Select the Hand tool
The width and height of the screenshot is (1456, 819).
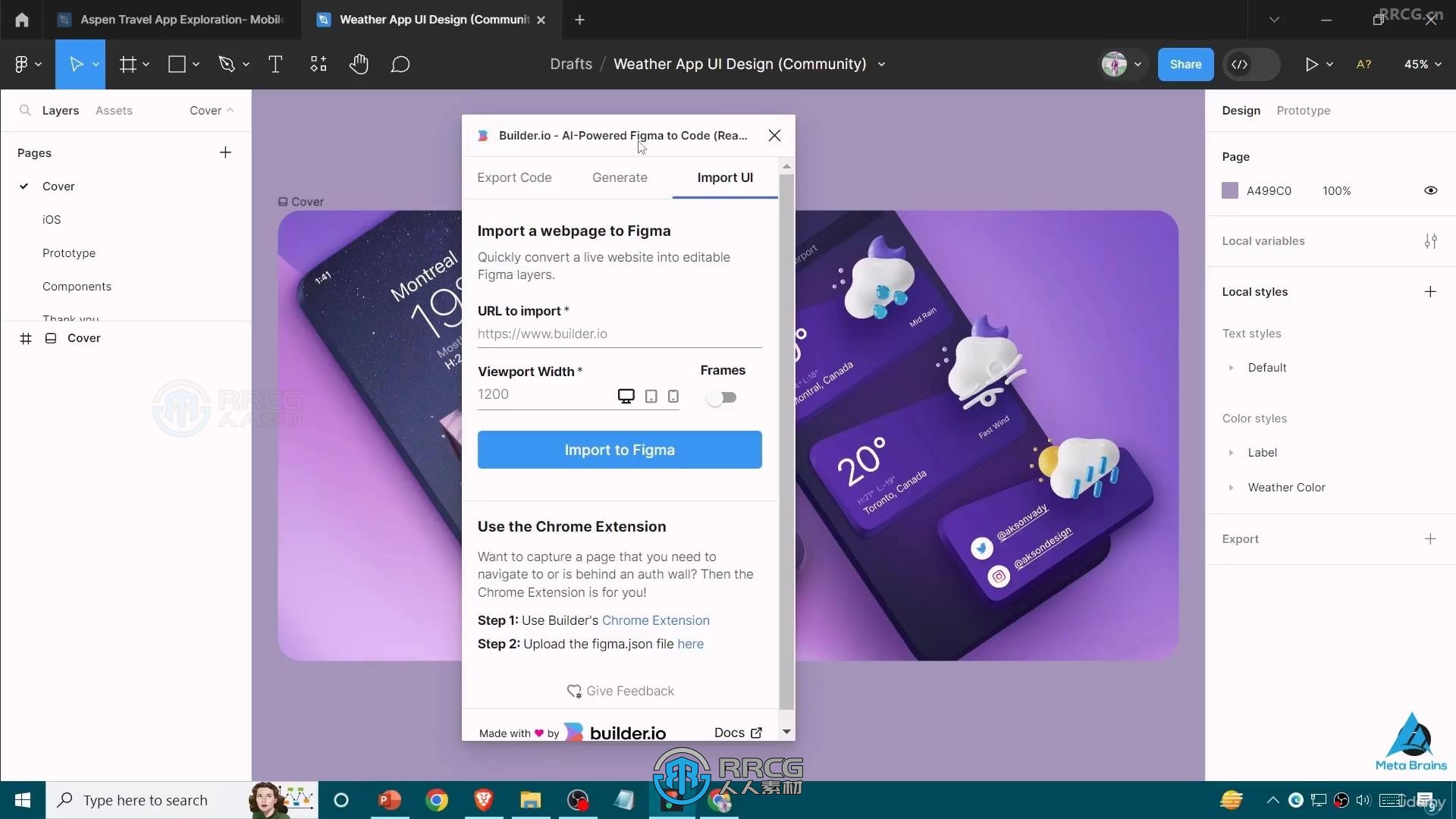tap(359, 64)
